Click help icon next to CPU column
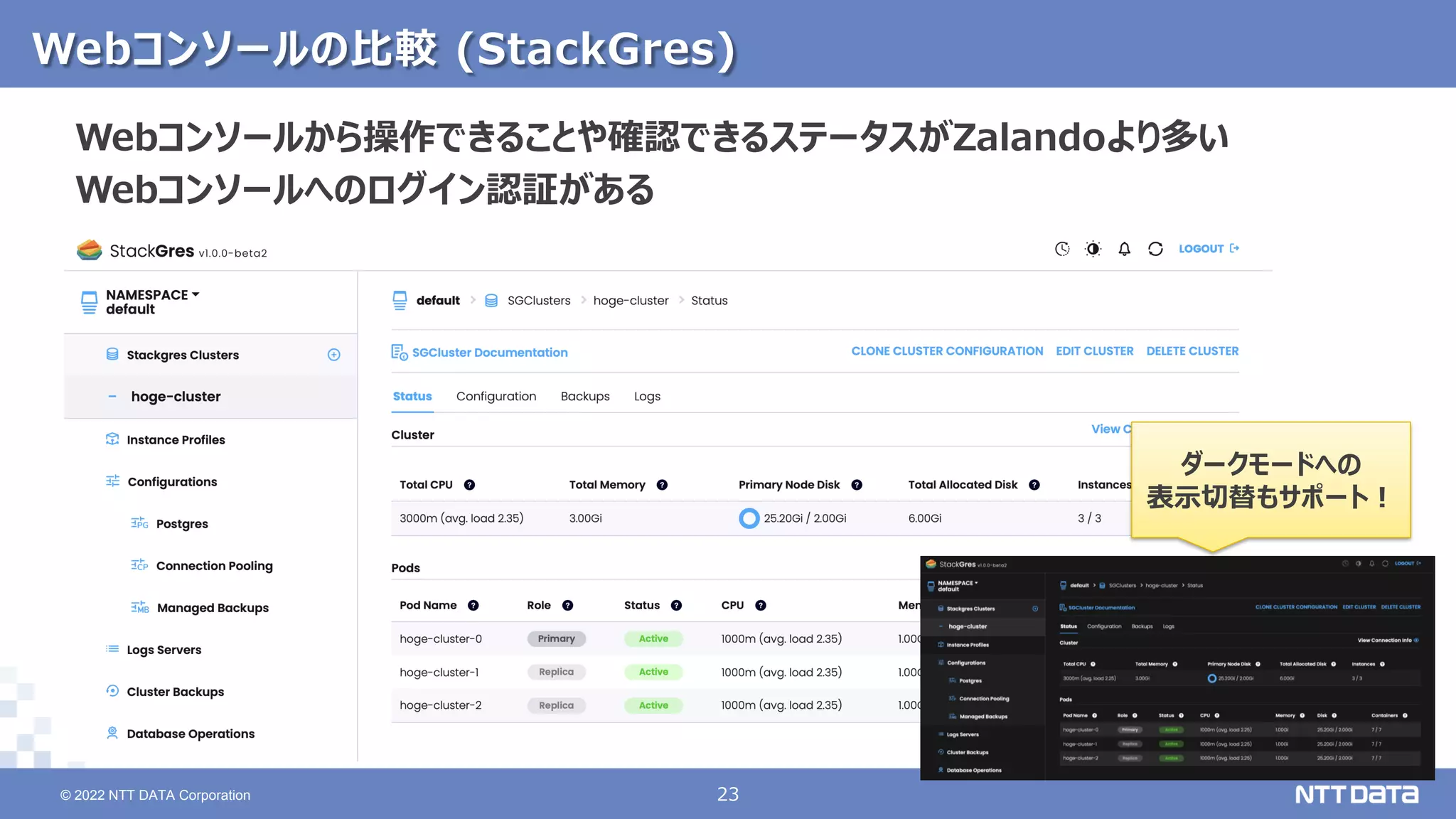Viewport: 1456px width, 819px height. coord(761,606)
